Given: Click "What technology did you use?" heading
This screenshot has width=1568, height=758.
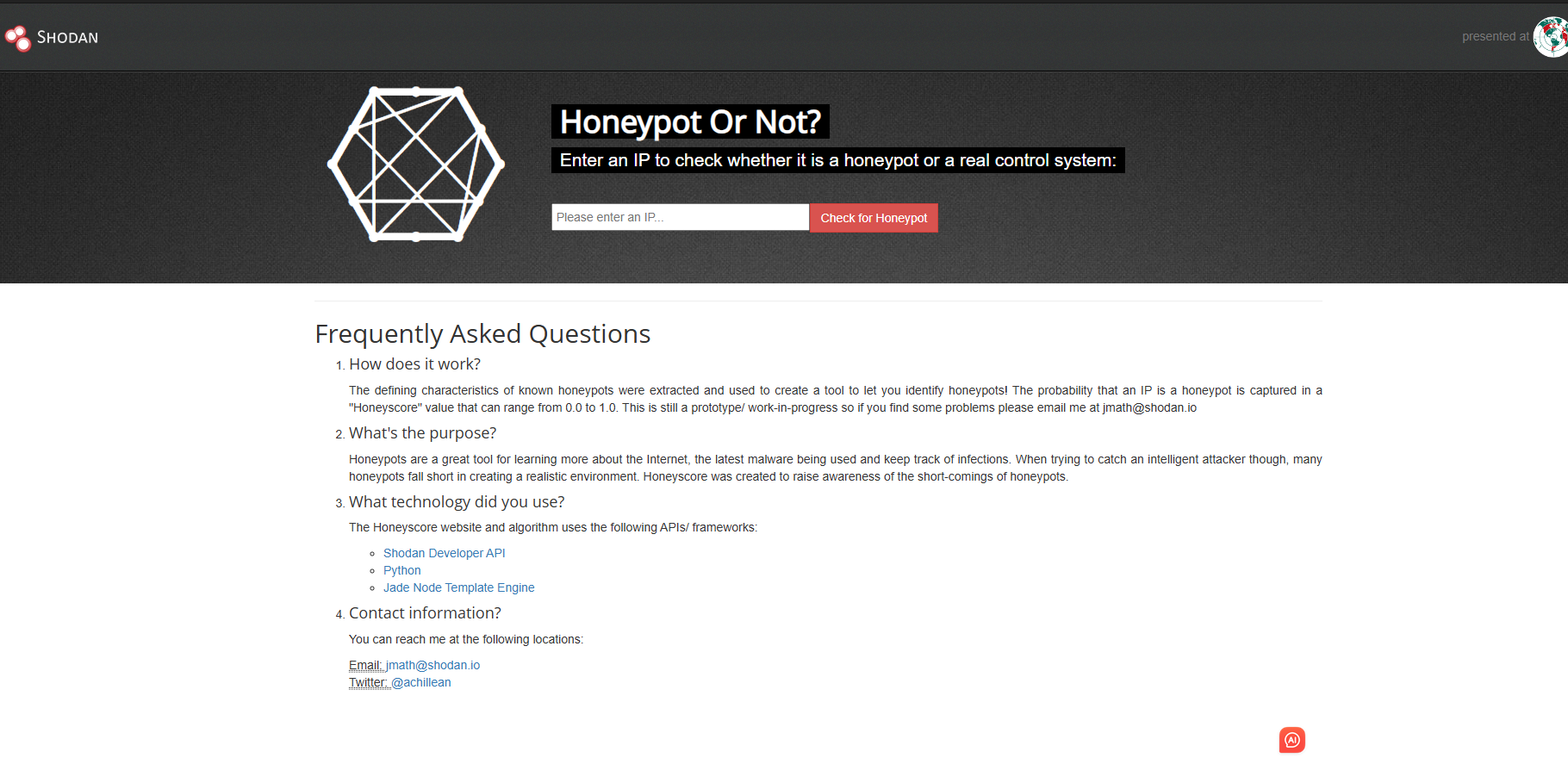Looking at the screenshot, I should pos(457,502).
